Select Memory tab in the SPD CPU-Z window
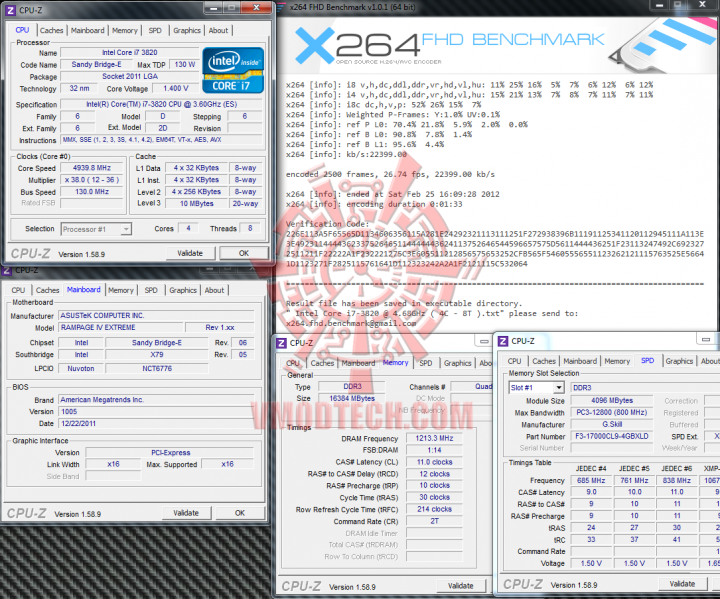Viewport: 720px width, 599px height. point(617,361)
